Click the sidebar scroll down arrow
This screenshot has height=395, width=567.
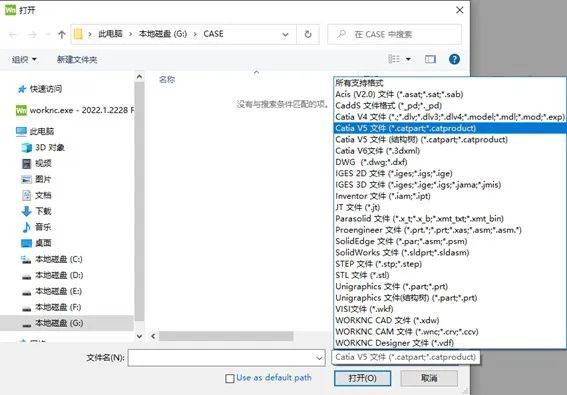pos(139,336)
